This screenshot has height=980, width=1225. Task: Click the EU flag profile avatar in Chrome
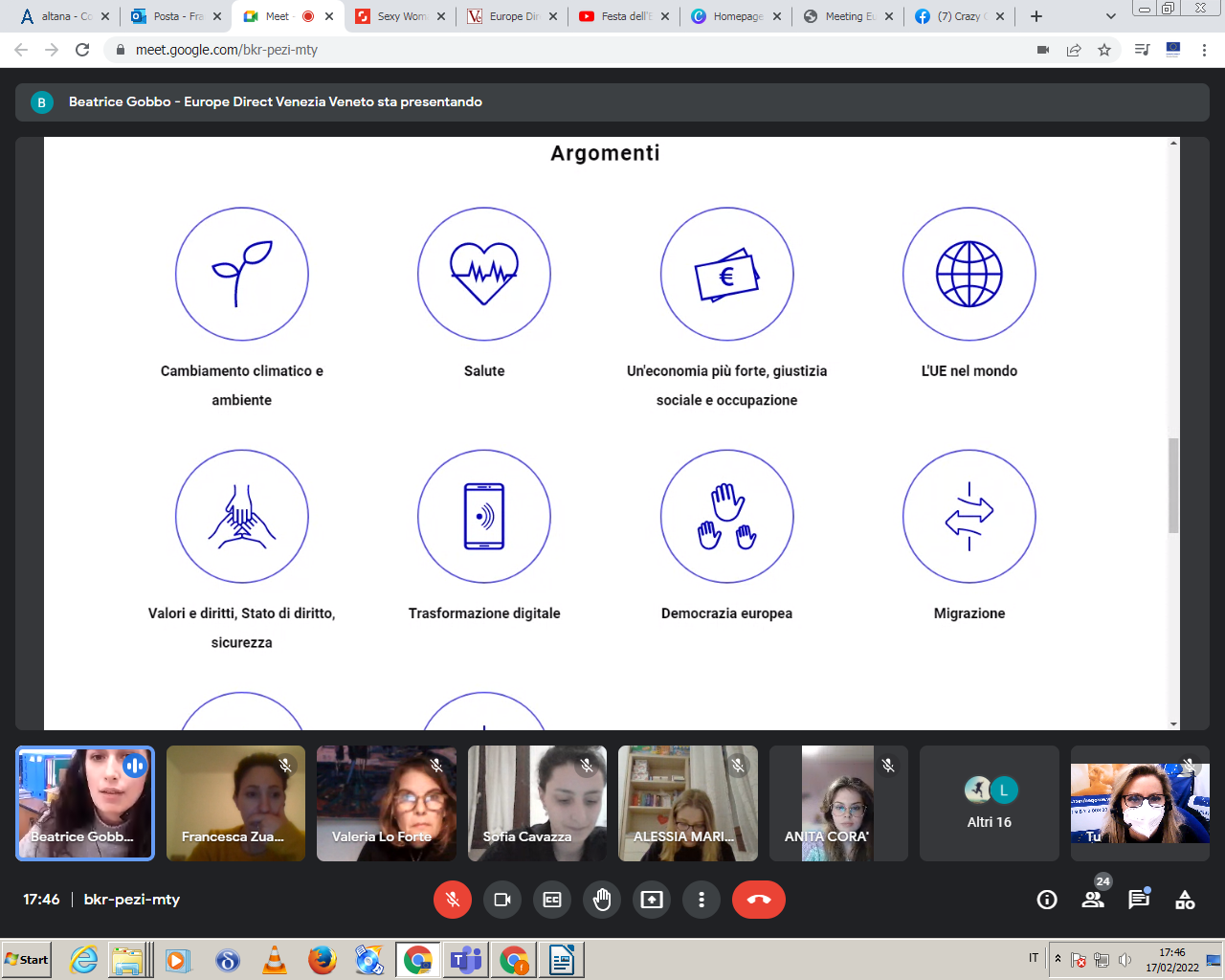point(1173,50)
